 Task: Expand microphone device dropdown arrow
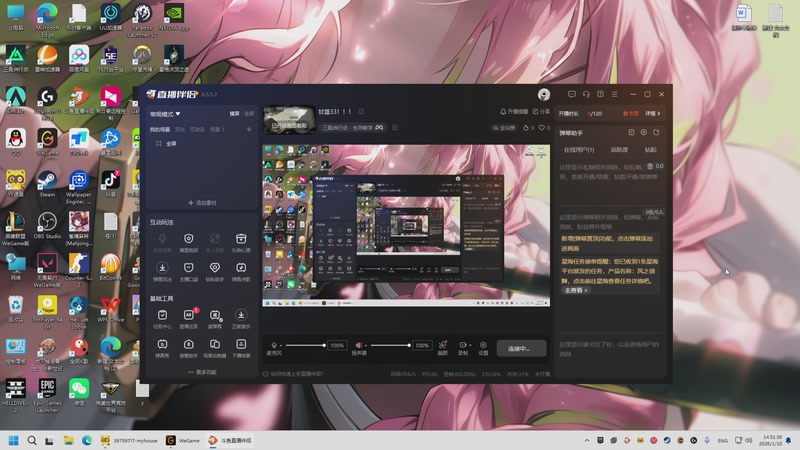(x=281, y=345)
